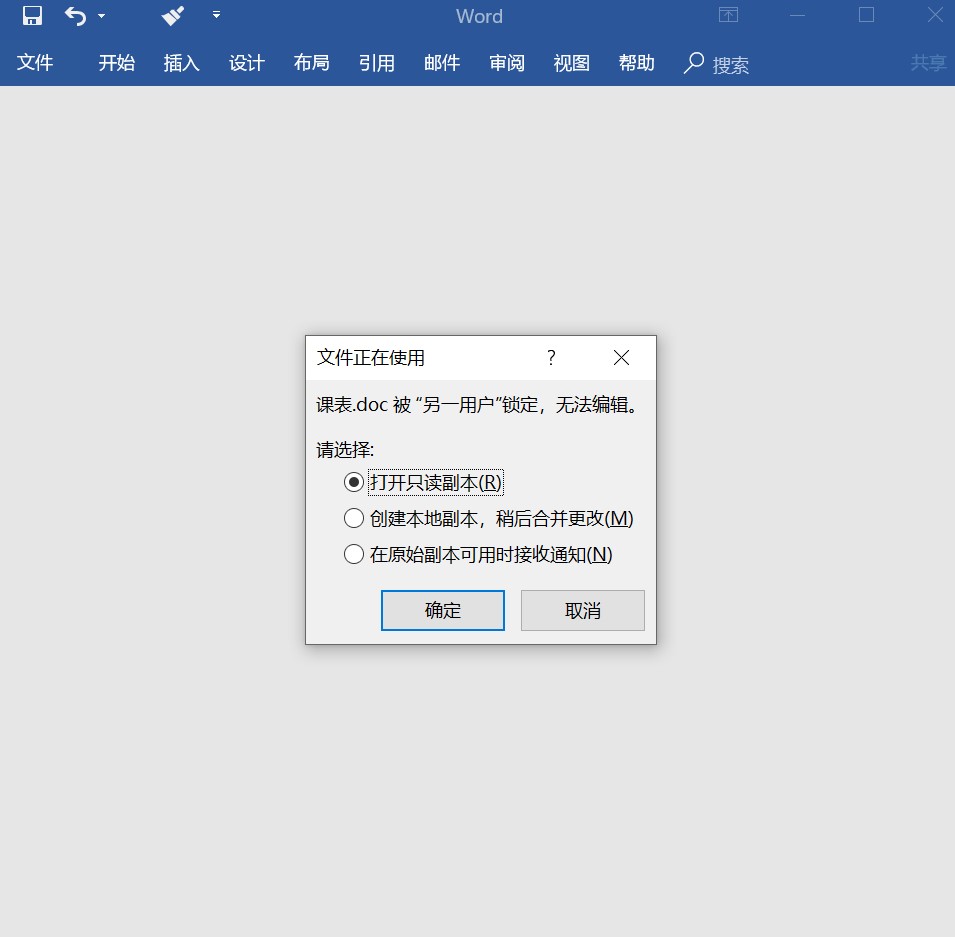Open ribbon display options icon
Viewport: 955px width, 937px height.
[728, 15]
